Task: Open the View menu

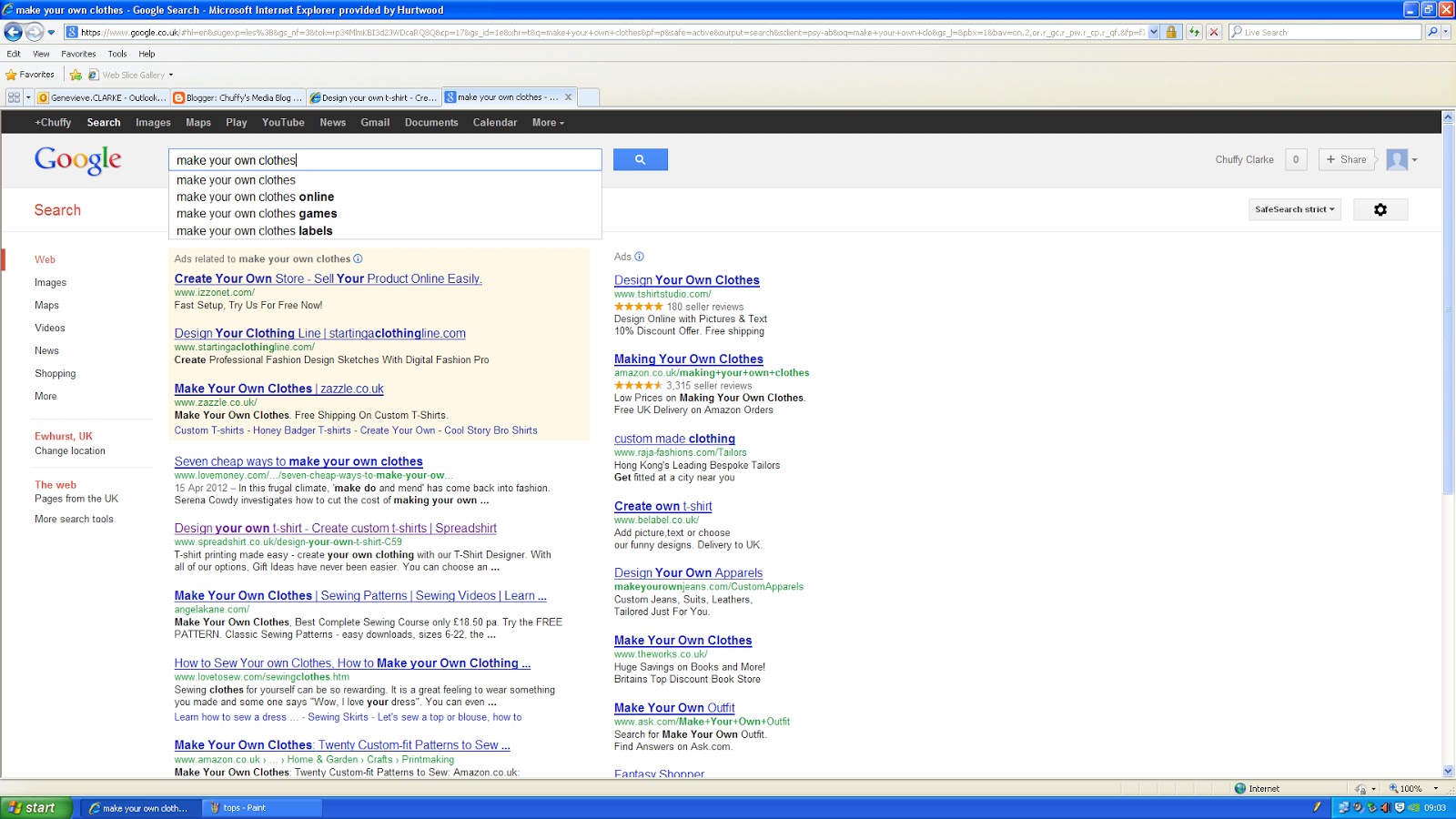Action: 41,54
